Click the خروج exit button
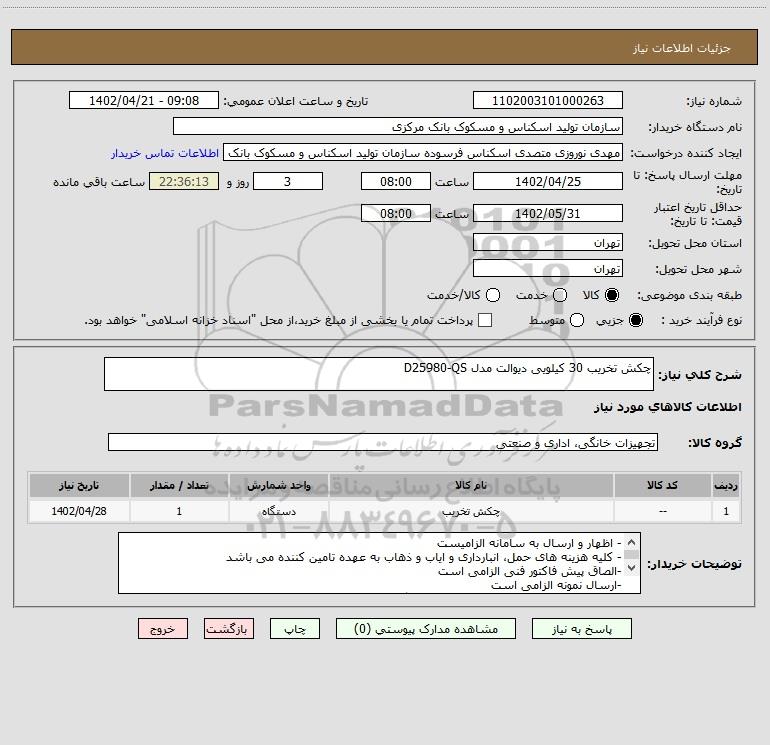 [x=163, y=629]
